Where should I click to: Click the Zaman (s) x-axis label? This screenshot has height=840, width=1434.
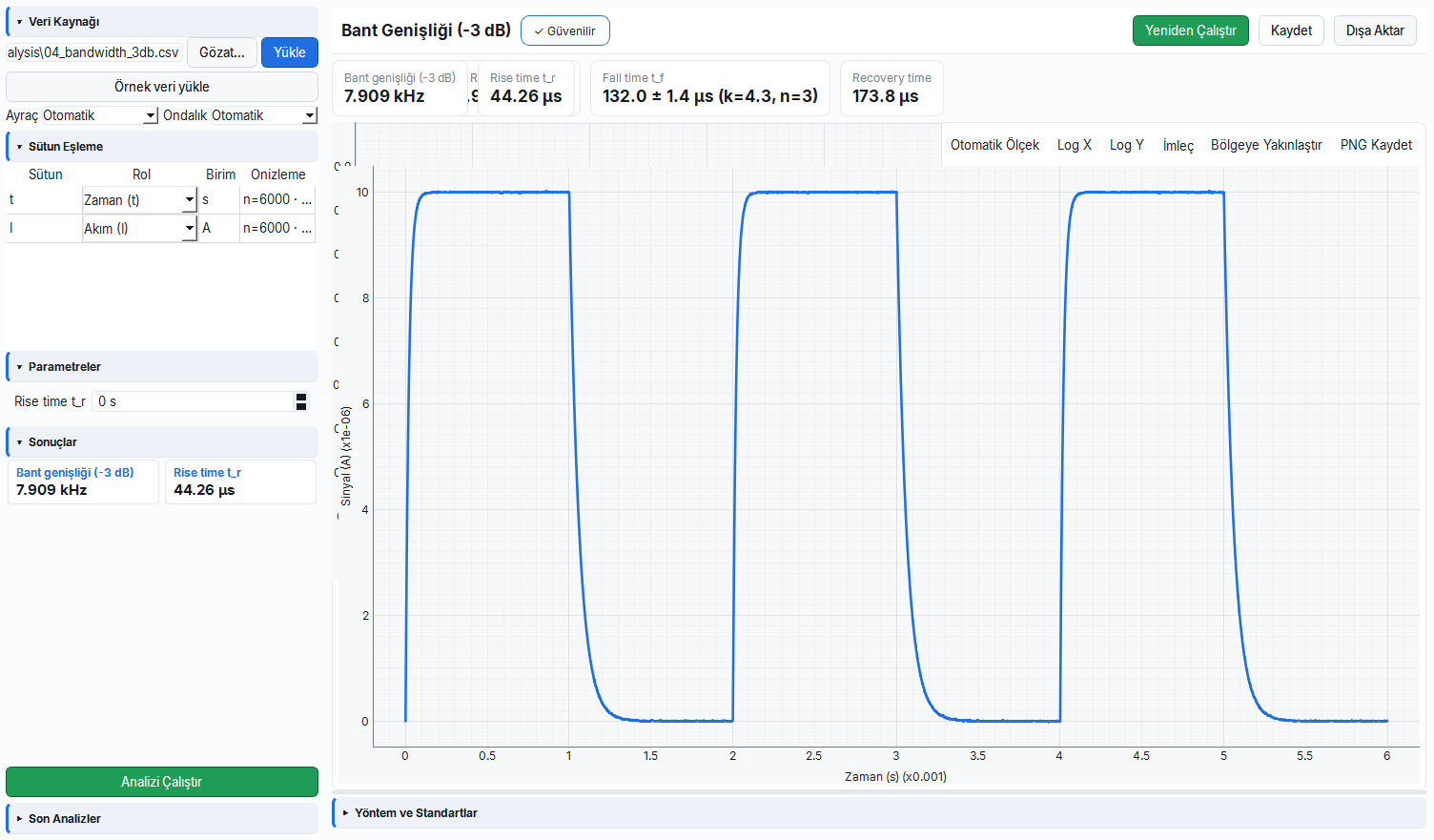(895, 777)
